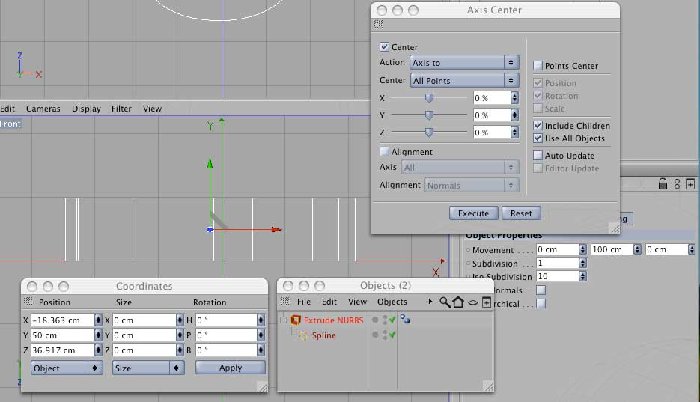The image size is (700, 402).
Task: Toggle green checkmark on Spline
Action: tap(392, 335)
